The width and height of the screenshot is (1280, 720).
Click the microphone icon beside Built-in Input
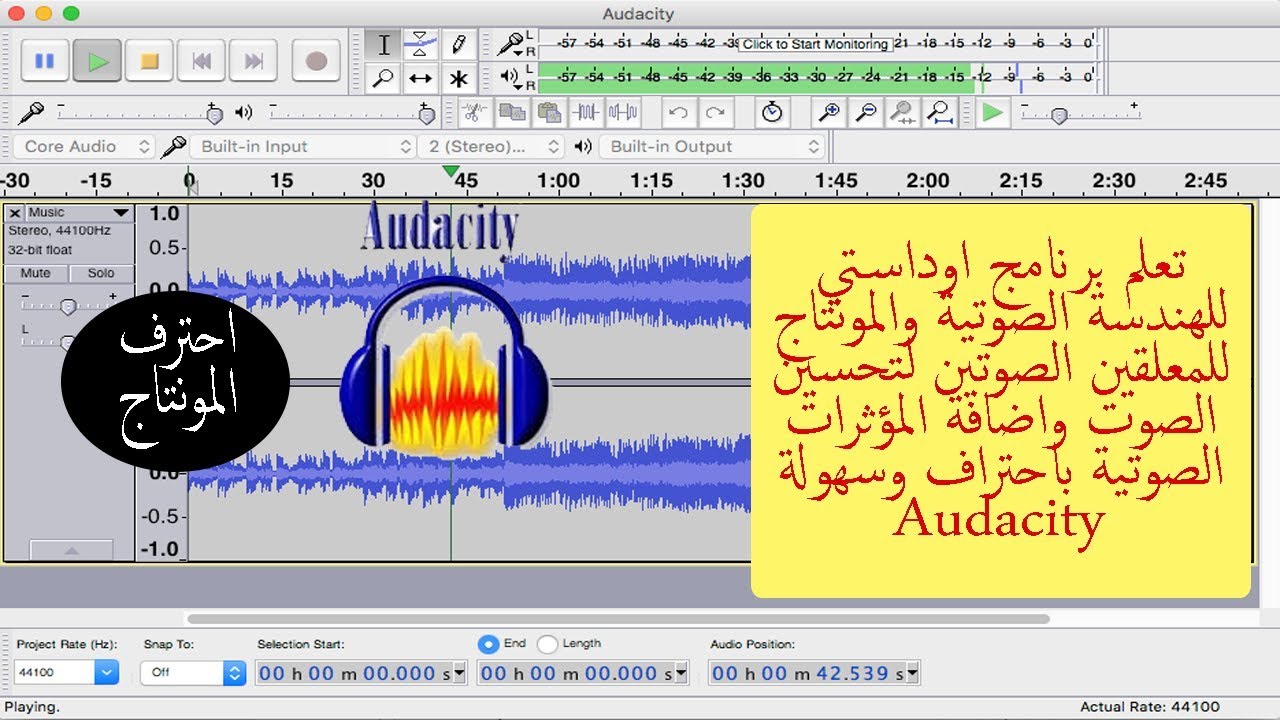coord(174,146)
